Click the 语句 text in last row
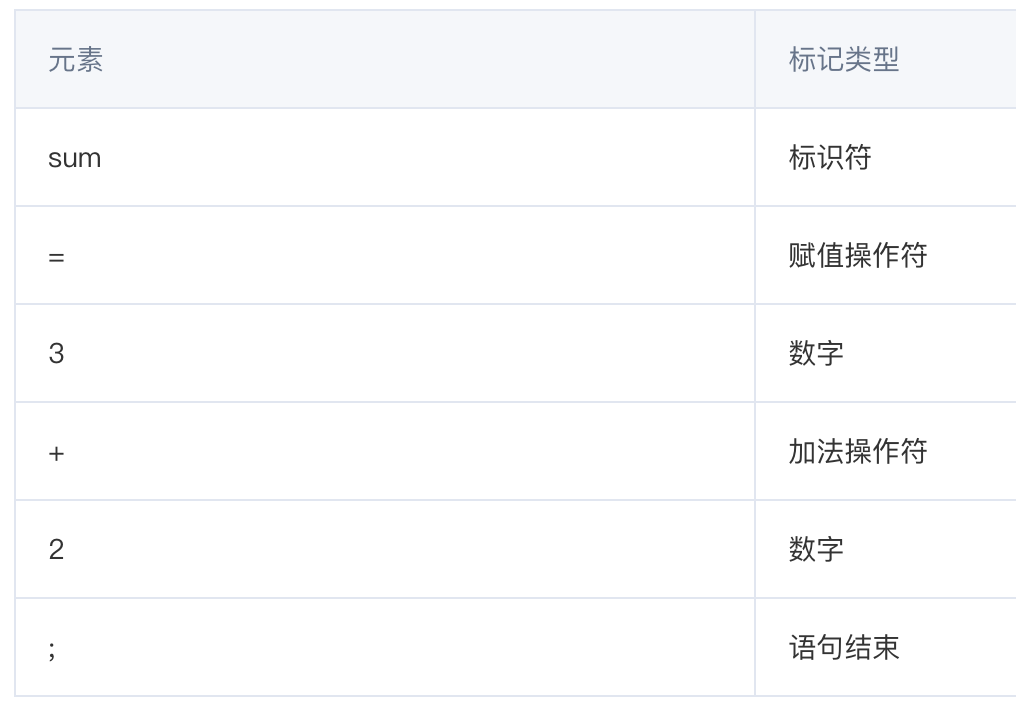Viewport: 1016px width, 706px height. pos(816,647)
